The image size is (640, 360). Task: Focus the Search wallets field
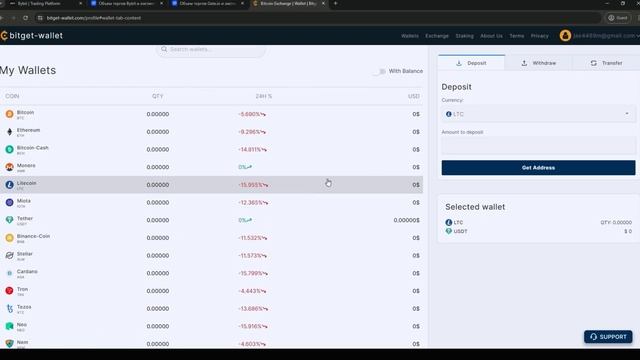(x=211, y=49)
